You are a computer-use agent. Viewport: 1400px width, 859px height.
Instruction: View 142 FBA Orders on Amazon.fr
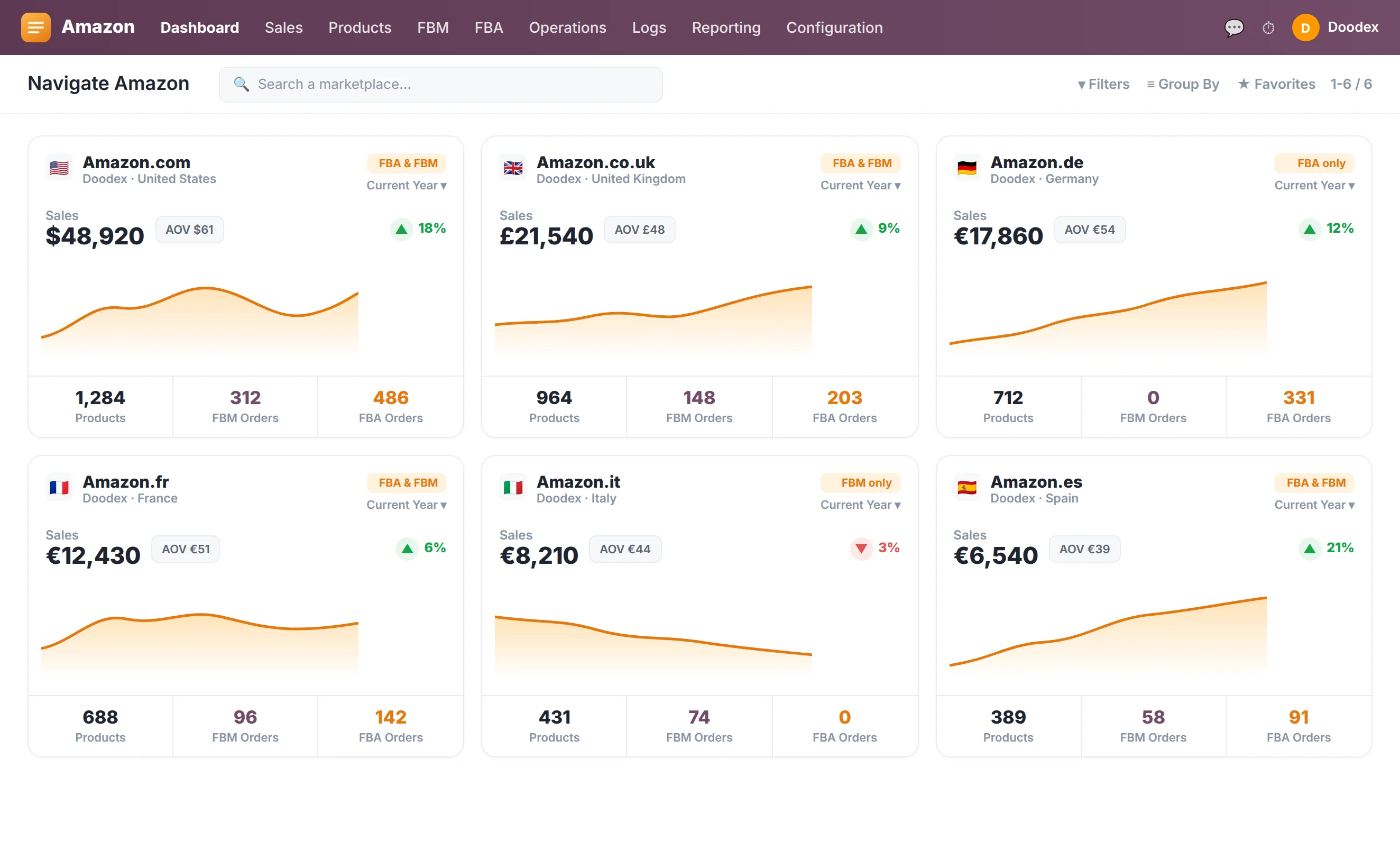point(391,726)
